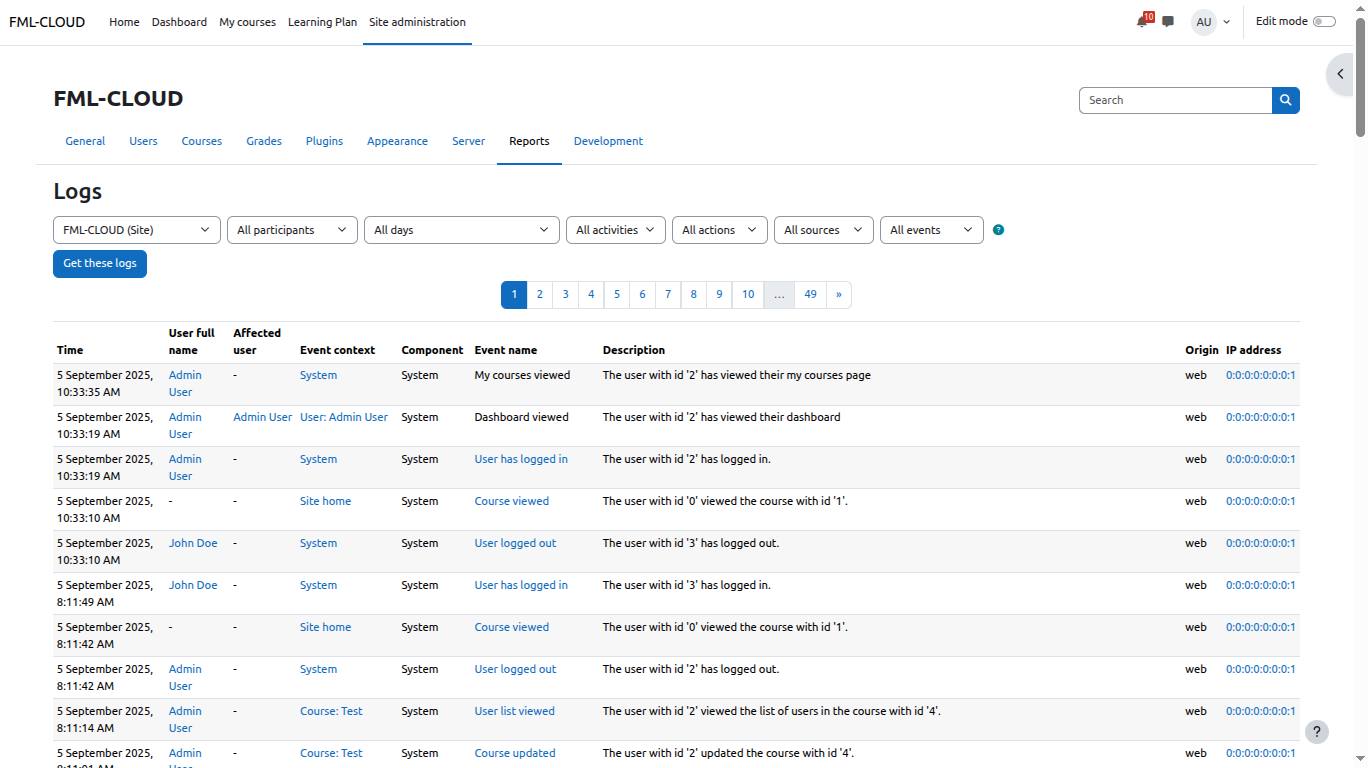Open the All days dropdown
The width and height of the screenshot is (1368, 768).
(x=462, y=230)
